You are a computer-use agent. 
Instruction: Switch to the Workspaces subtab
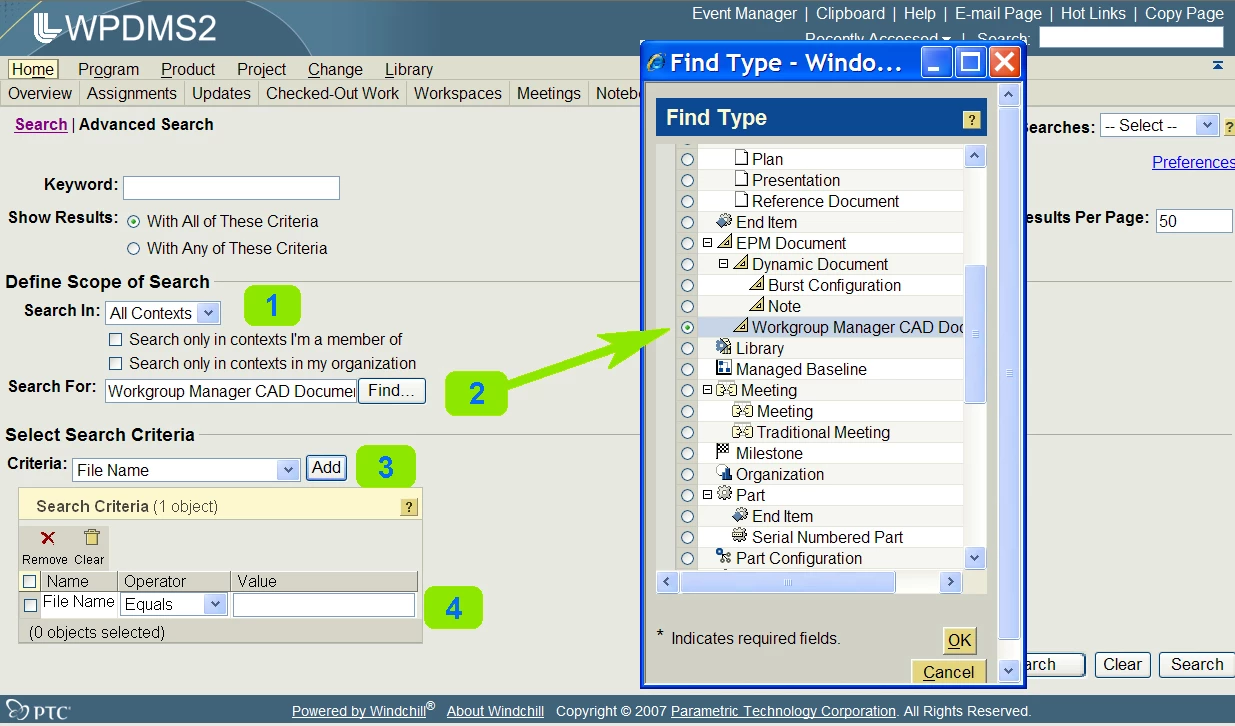(458, 93)
